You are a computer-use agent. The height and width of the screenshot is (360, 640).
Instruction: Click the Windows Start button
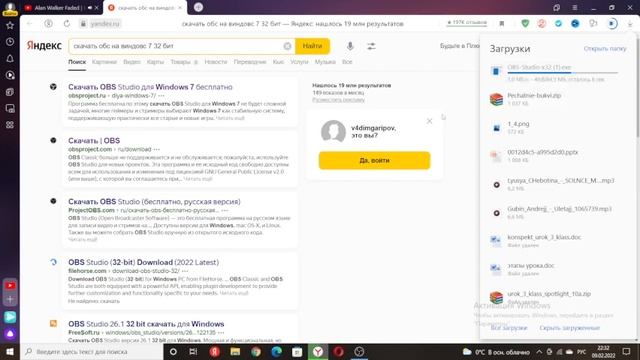(10, 351)
